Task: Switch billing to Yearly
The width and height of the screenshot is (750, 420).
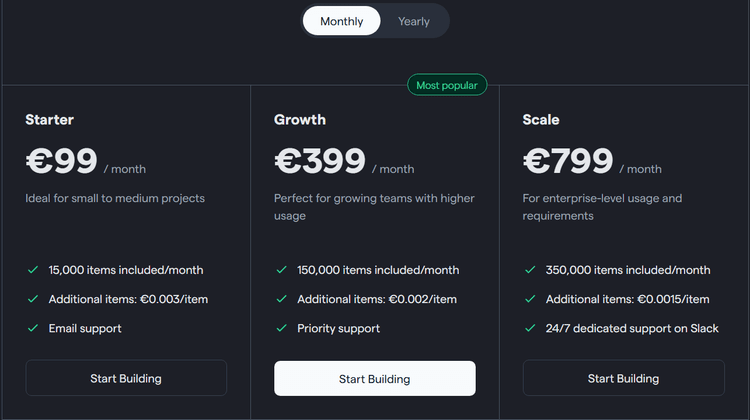Action: pos(413,21)
